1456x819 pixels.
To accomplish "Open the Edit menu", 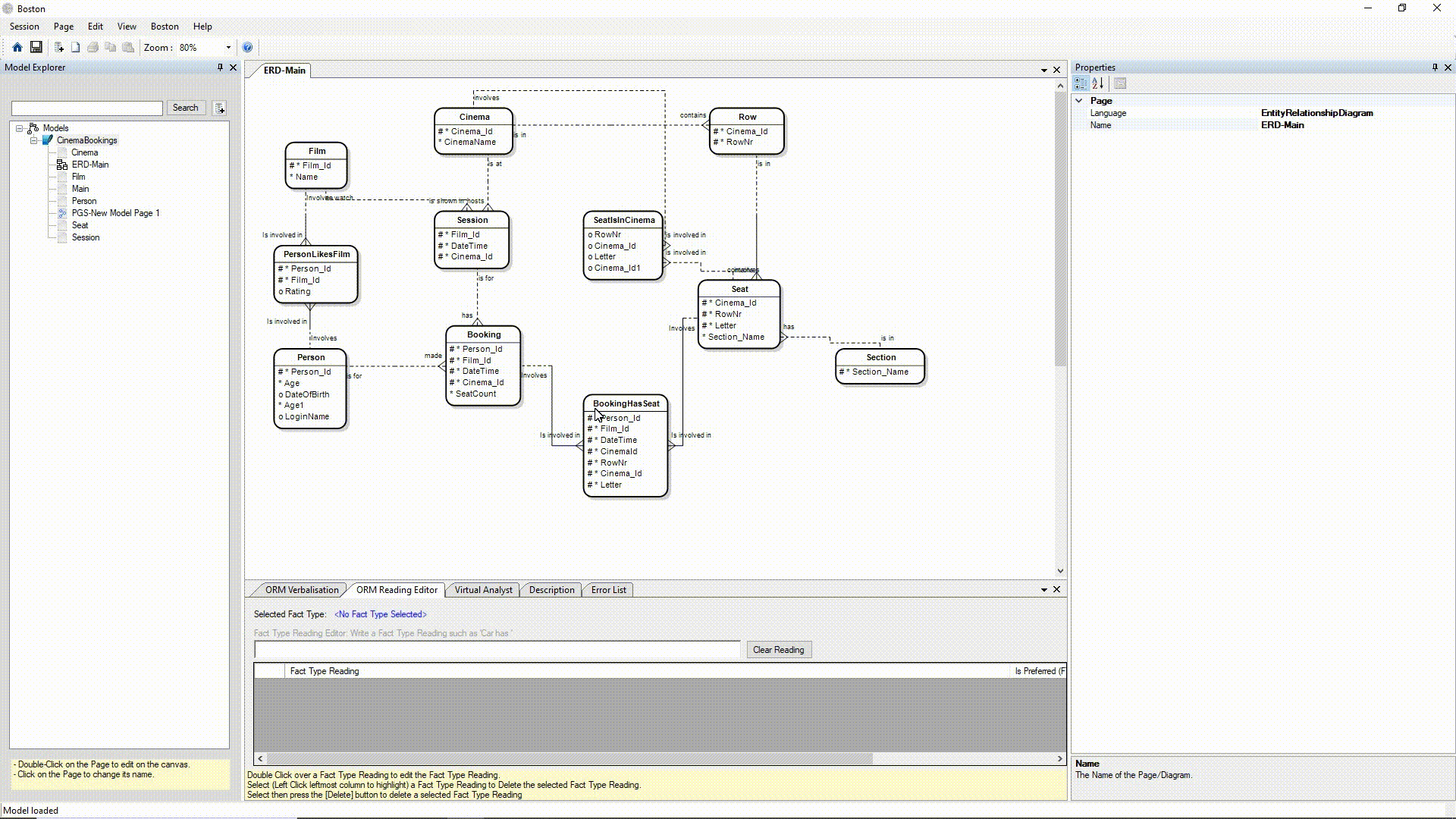I will [95, 27].
